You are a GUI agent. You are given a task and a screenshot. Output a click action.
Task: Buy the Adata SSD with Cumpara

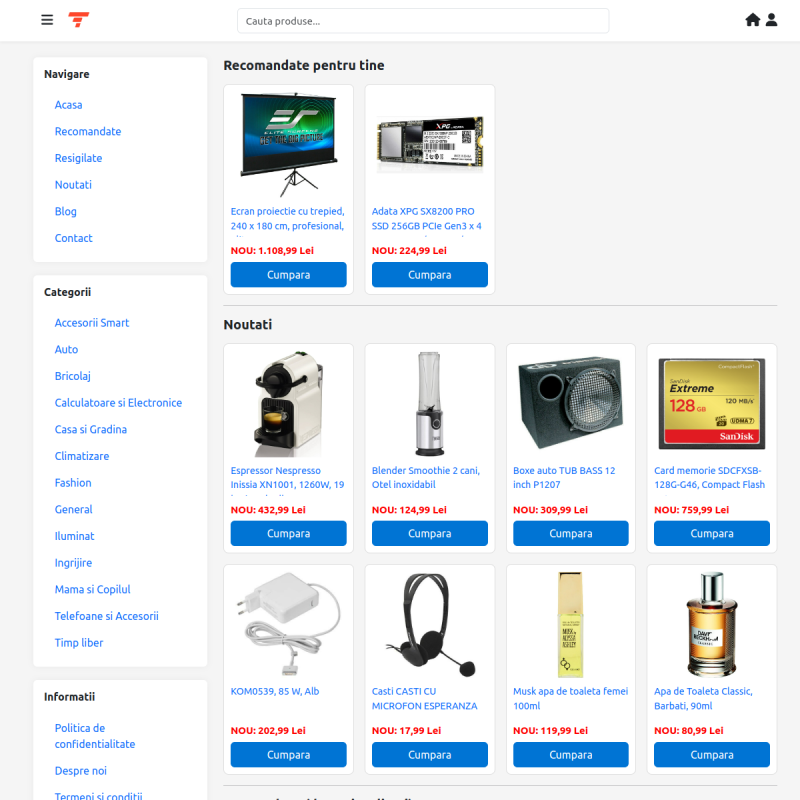click(x=430, y=275)
